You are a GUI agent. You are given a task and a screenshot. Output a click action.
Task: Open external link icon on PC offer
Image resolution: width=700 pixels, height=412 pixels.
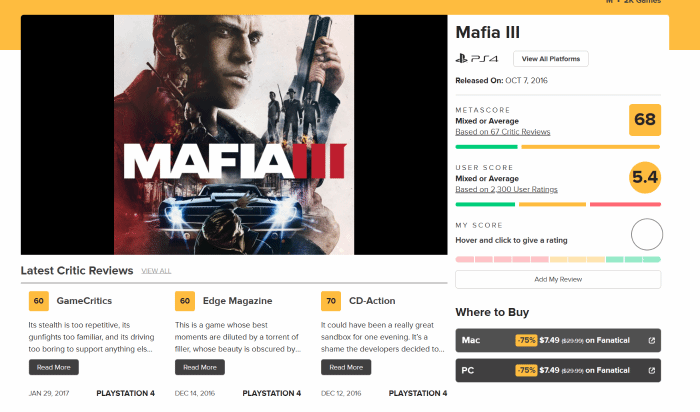(x=651, y=370)
